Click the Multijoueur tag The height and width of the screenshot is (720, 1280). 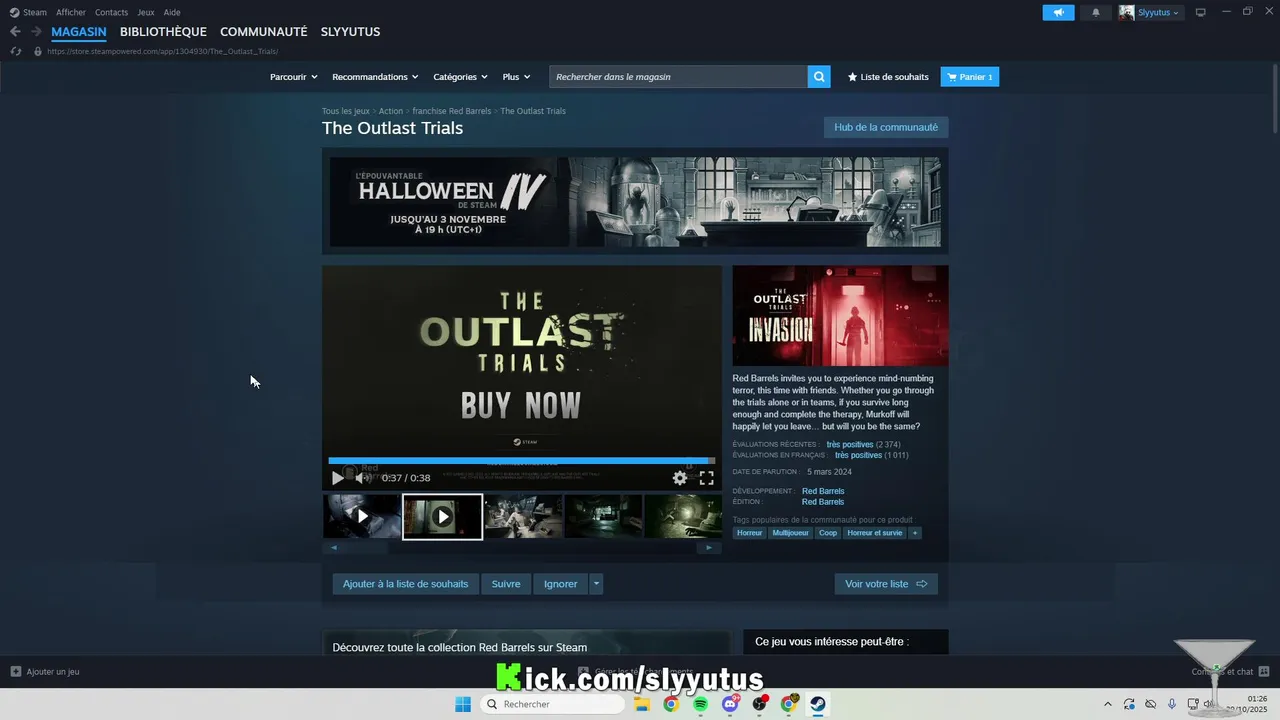coord(790,533)
